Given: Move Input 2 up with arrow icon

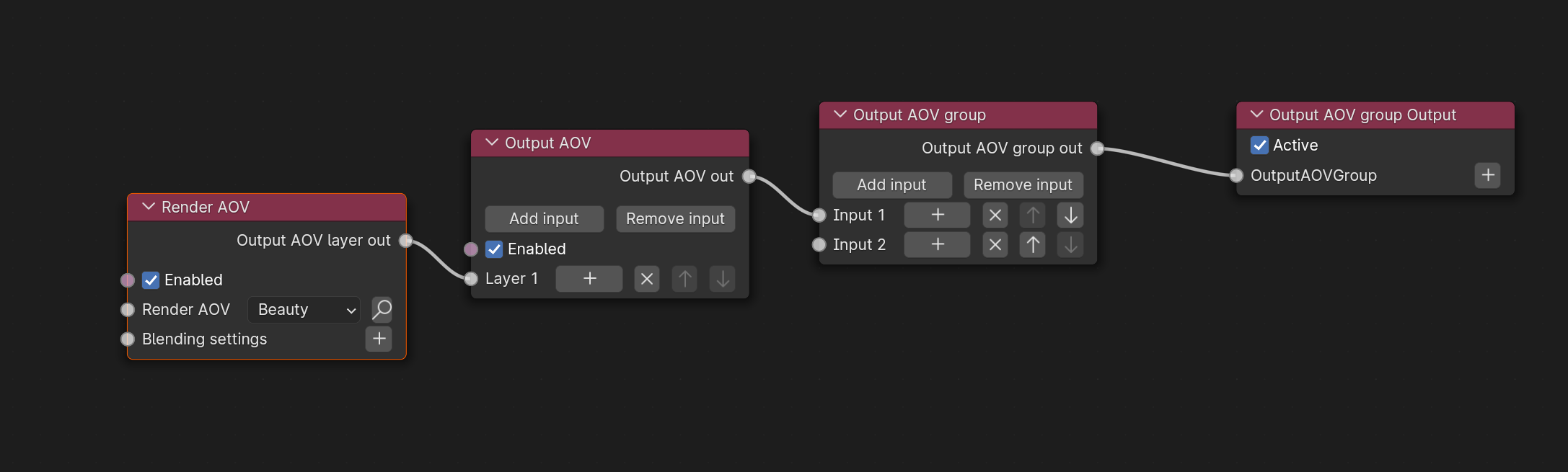Looking at the screenshot, I should point(1033,245).
